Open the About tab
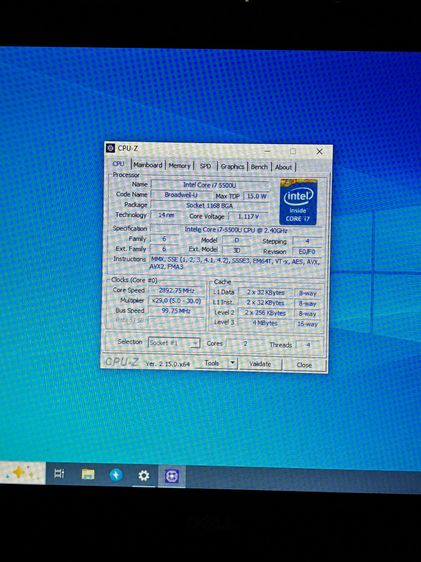 click(x=283, y=167)
